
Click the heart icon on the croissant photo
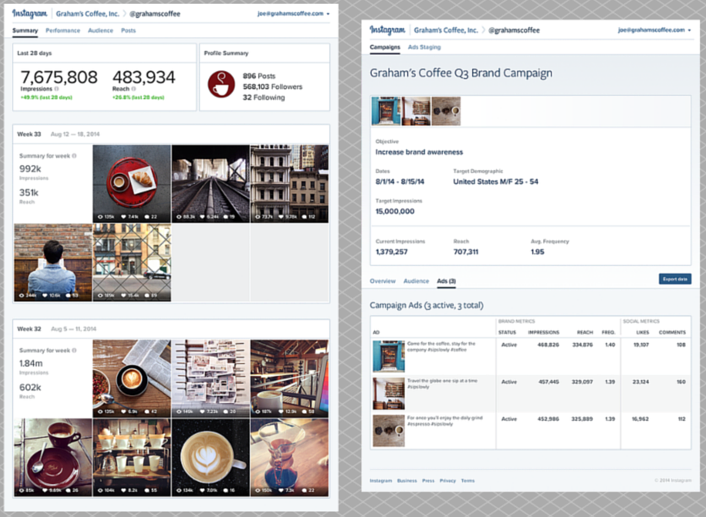coord(124,217)
